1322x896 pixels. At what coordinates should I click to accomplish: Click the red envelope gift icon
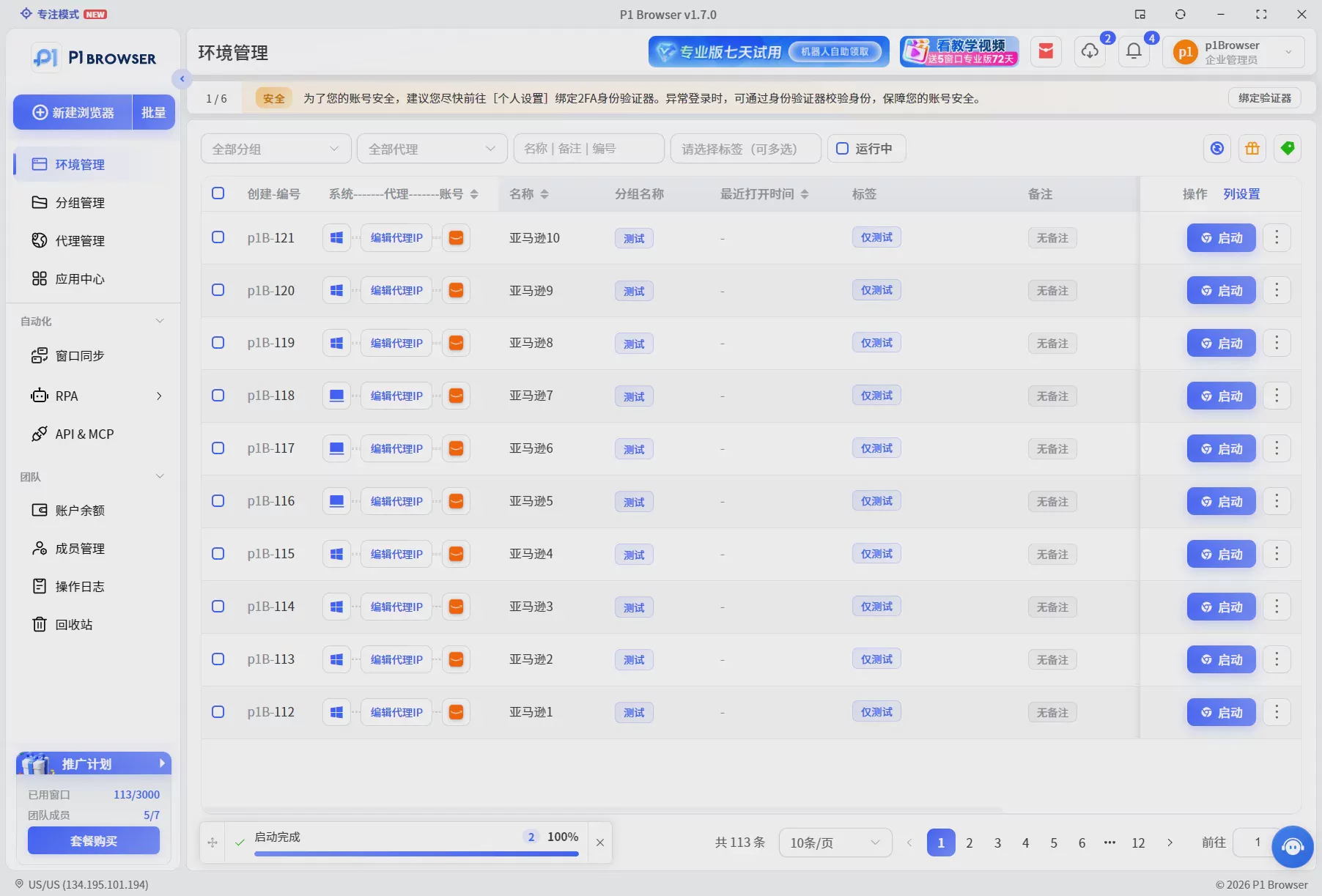tap(1046, 51)
